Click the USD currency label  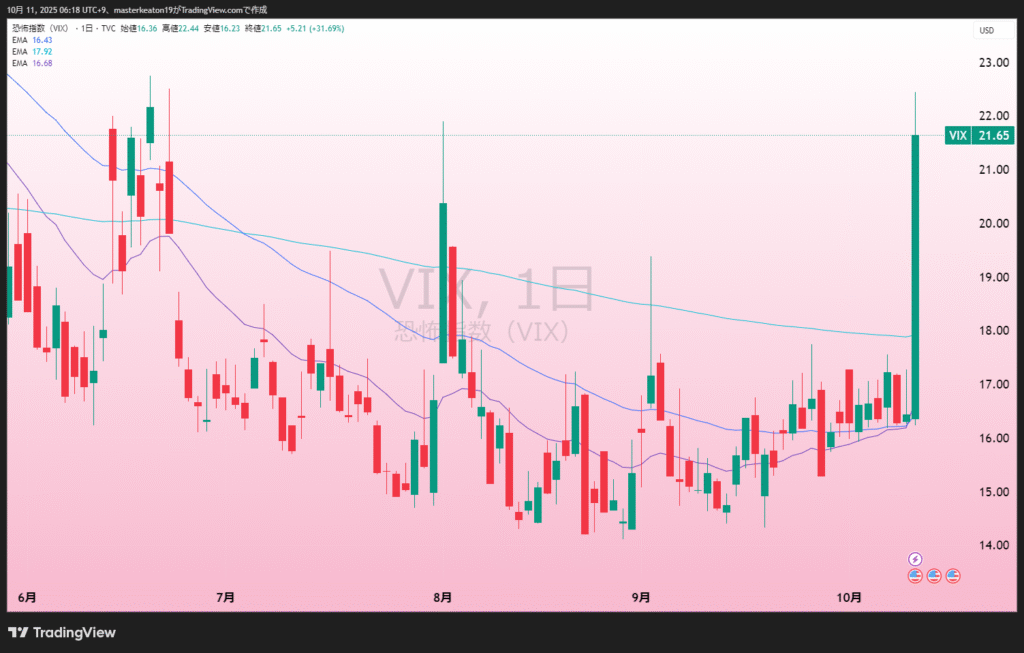[986, 31]
